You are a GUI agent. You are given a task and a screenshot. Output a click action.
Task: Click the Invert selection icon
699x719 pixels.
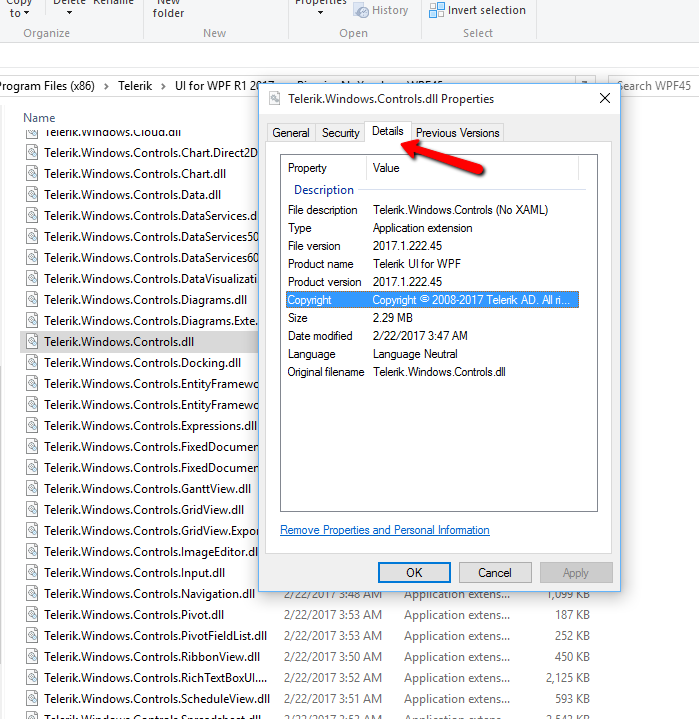tap(436, 10)
